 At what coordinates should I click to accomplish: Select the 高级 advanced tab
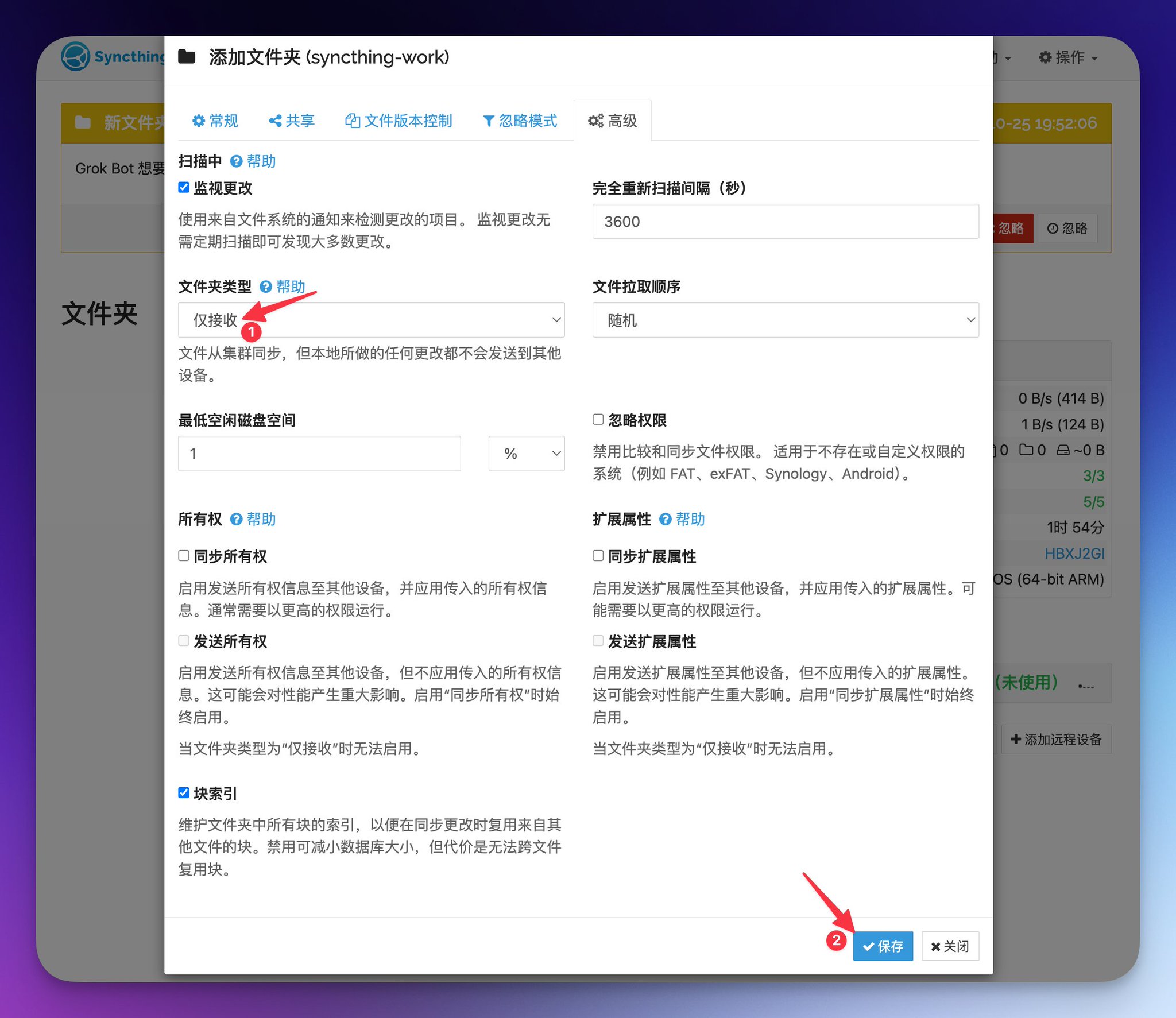613,121
